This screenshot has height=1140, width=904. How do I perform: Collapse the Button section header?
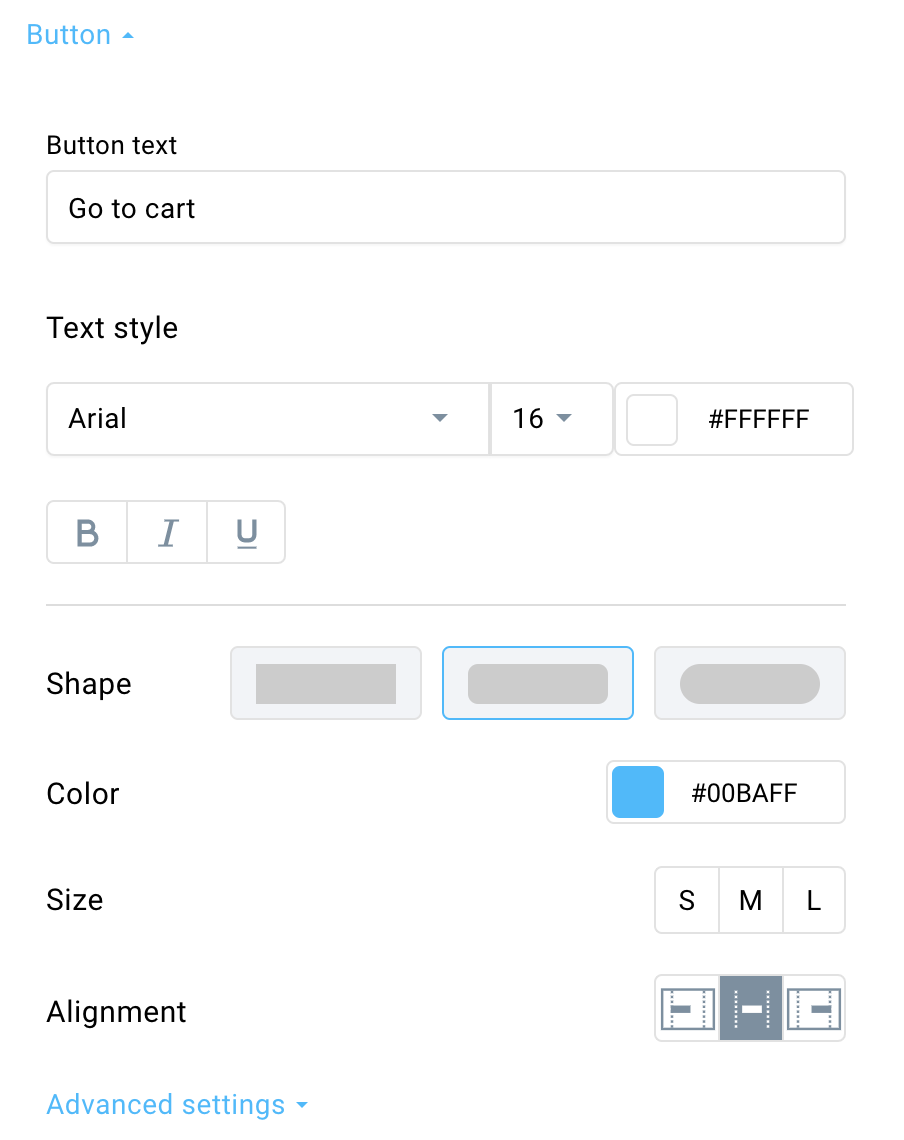pyautogui.click(x=80, y=35)
